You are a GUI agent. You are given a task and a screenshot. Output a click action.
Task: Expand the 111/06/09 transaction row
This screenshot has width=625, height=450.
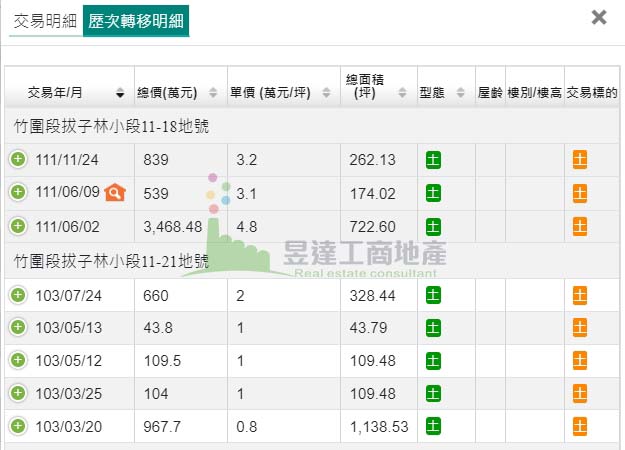coord(18,193)
